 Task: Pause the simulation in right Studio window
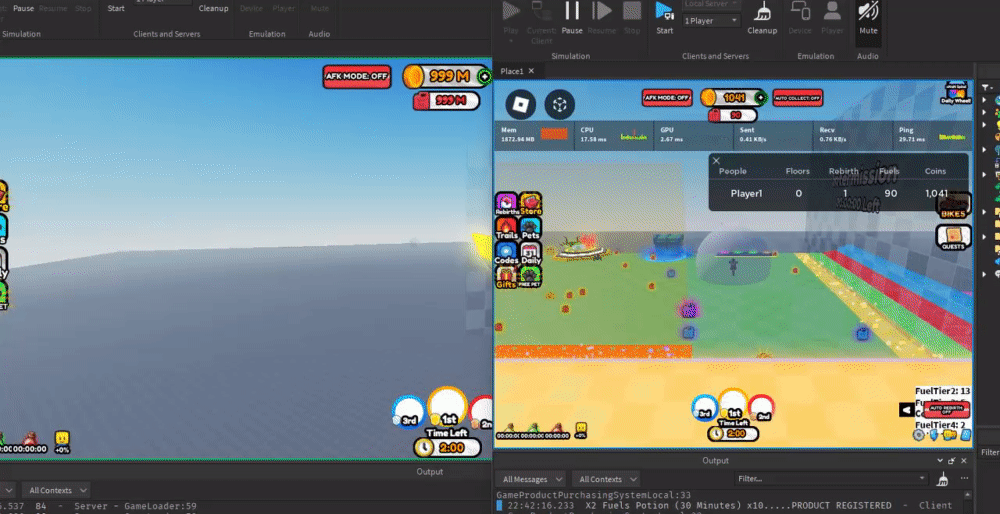[571, 18]
